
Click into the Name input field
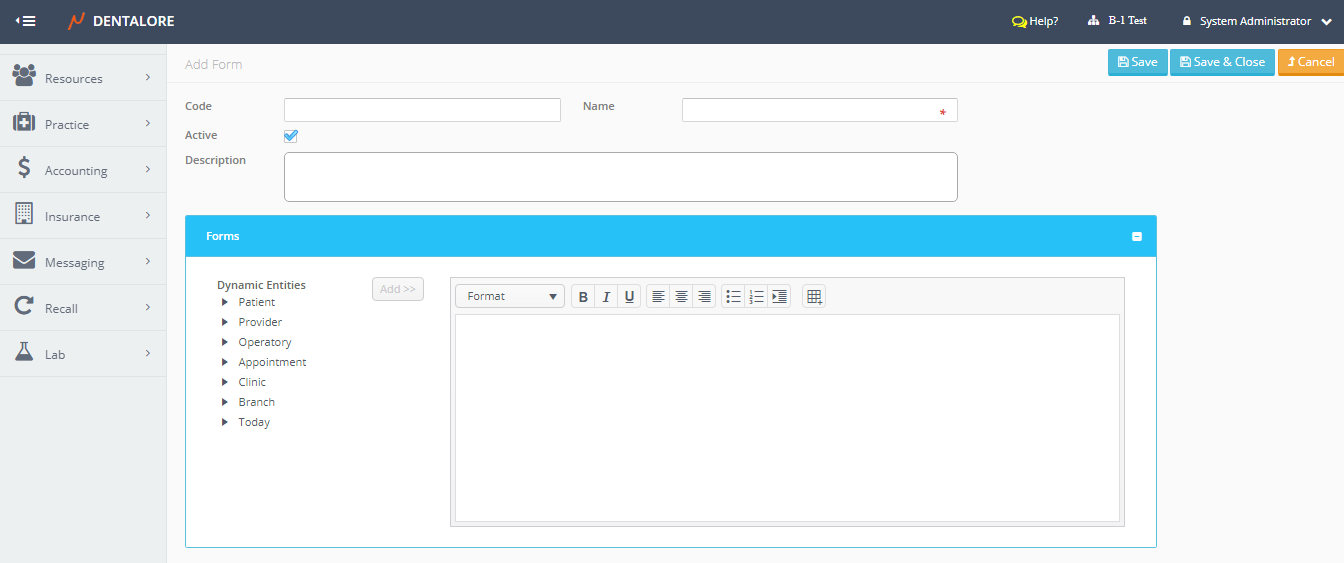point(810,110)
